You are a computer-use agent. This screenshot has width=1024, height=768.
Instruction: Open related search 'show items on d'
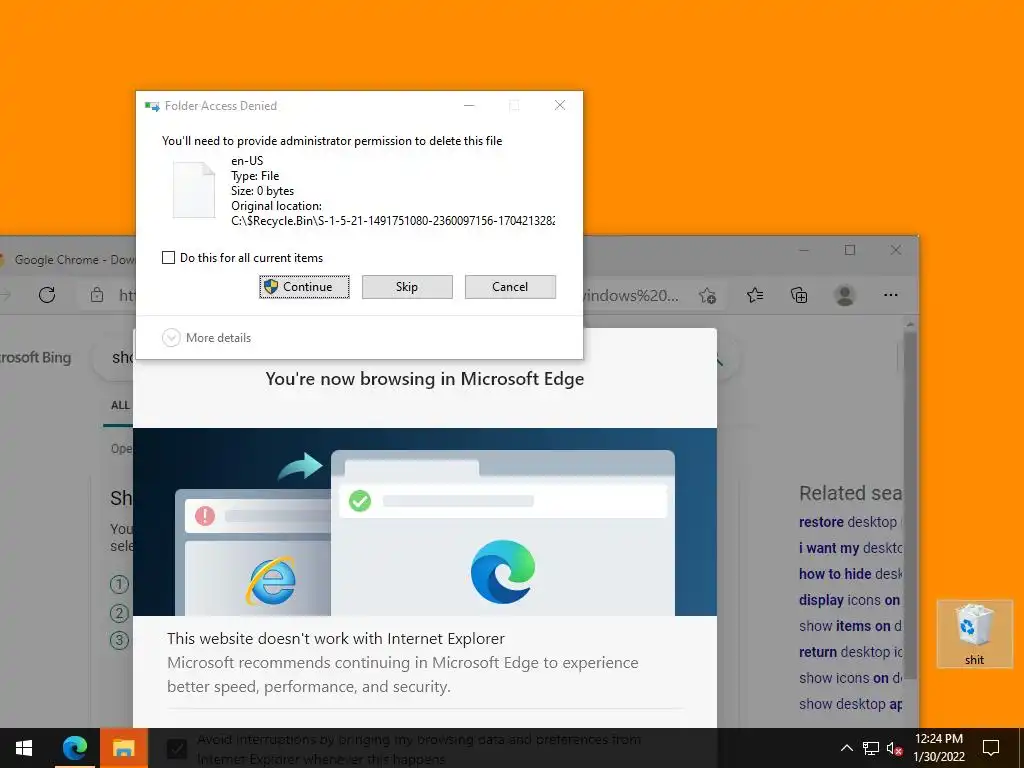(x=850, y=626)
